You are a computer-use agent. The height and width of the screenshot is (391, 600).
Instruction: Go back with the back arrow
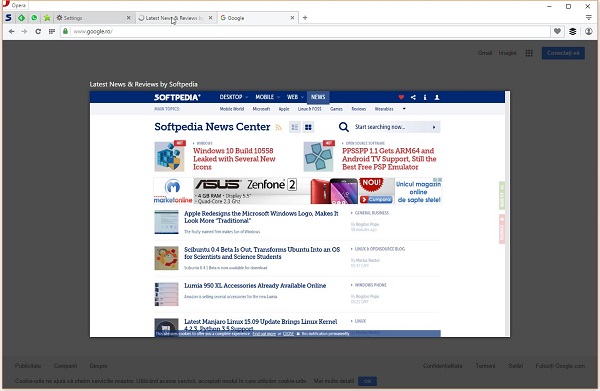click(x=11, y=31)
